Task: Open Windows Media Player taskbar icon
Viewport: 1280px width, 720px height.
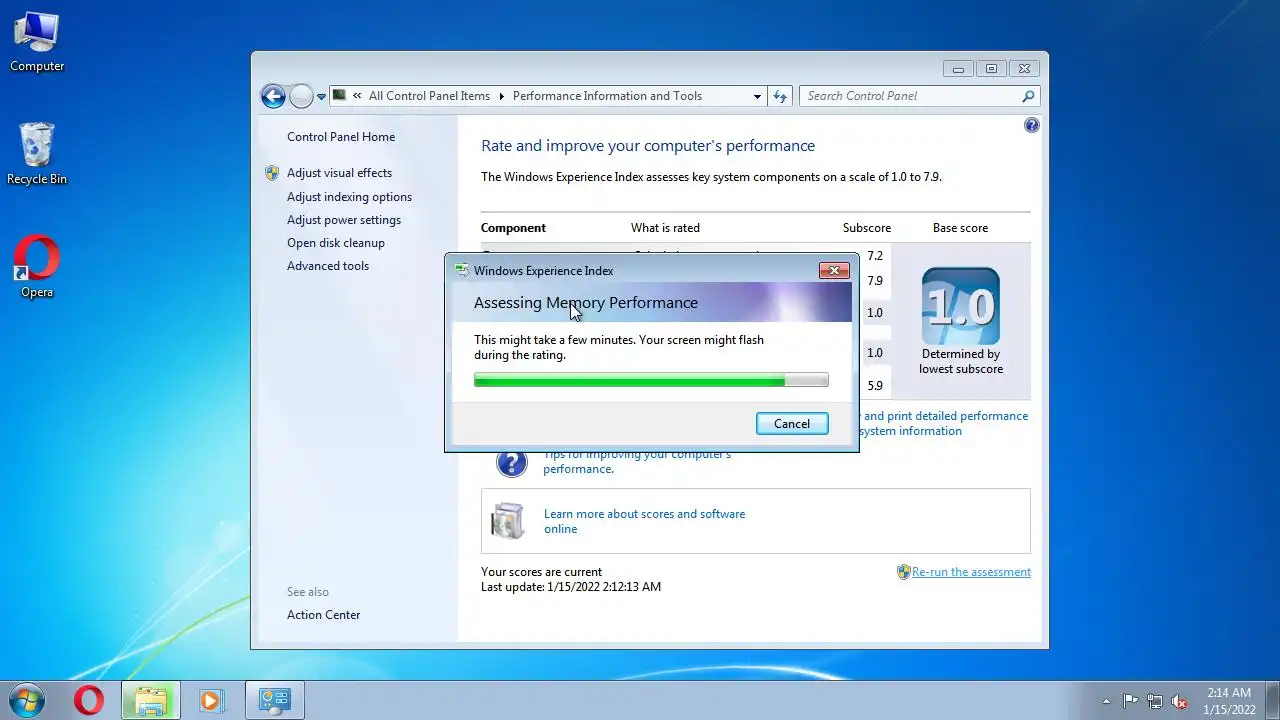Action: point(211,700)
